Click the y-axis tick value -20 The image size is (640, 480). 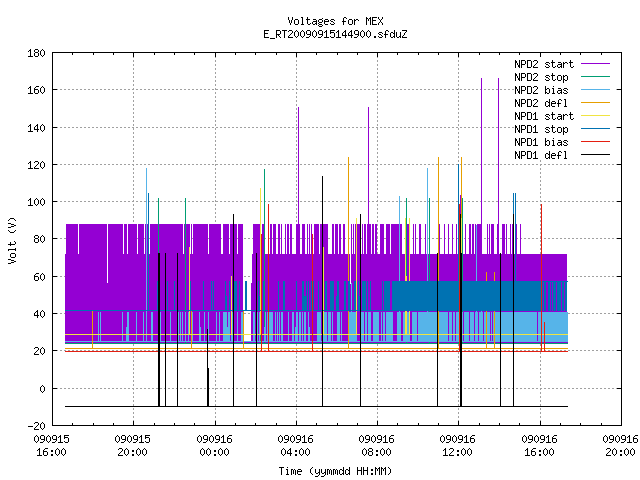(36, 426)
